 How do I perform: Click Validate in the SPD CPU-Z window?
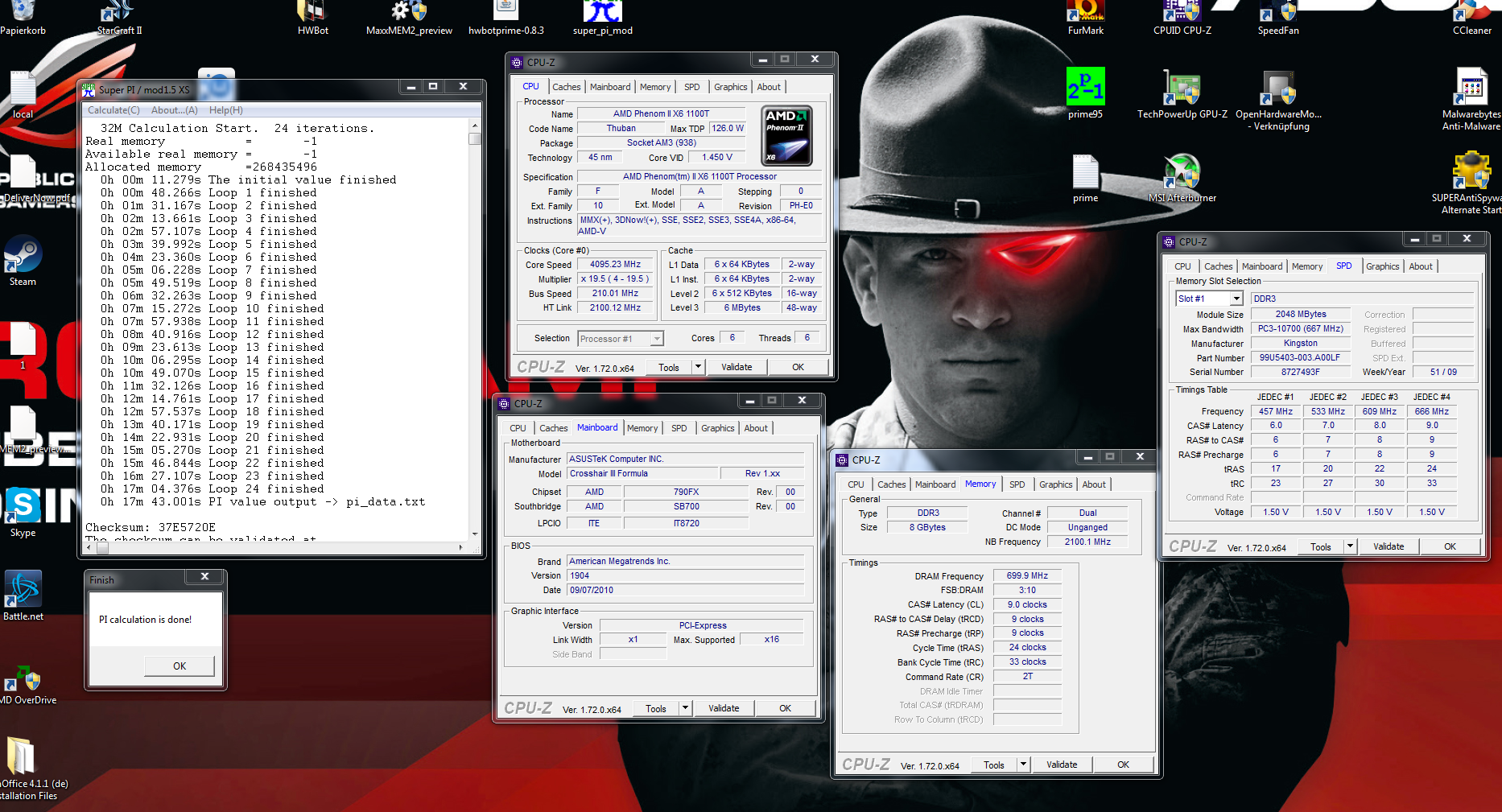click(1389, 546)
